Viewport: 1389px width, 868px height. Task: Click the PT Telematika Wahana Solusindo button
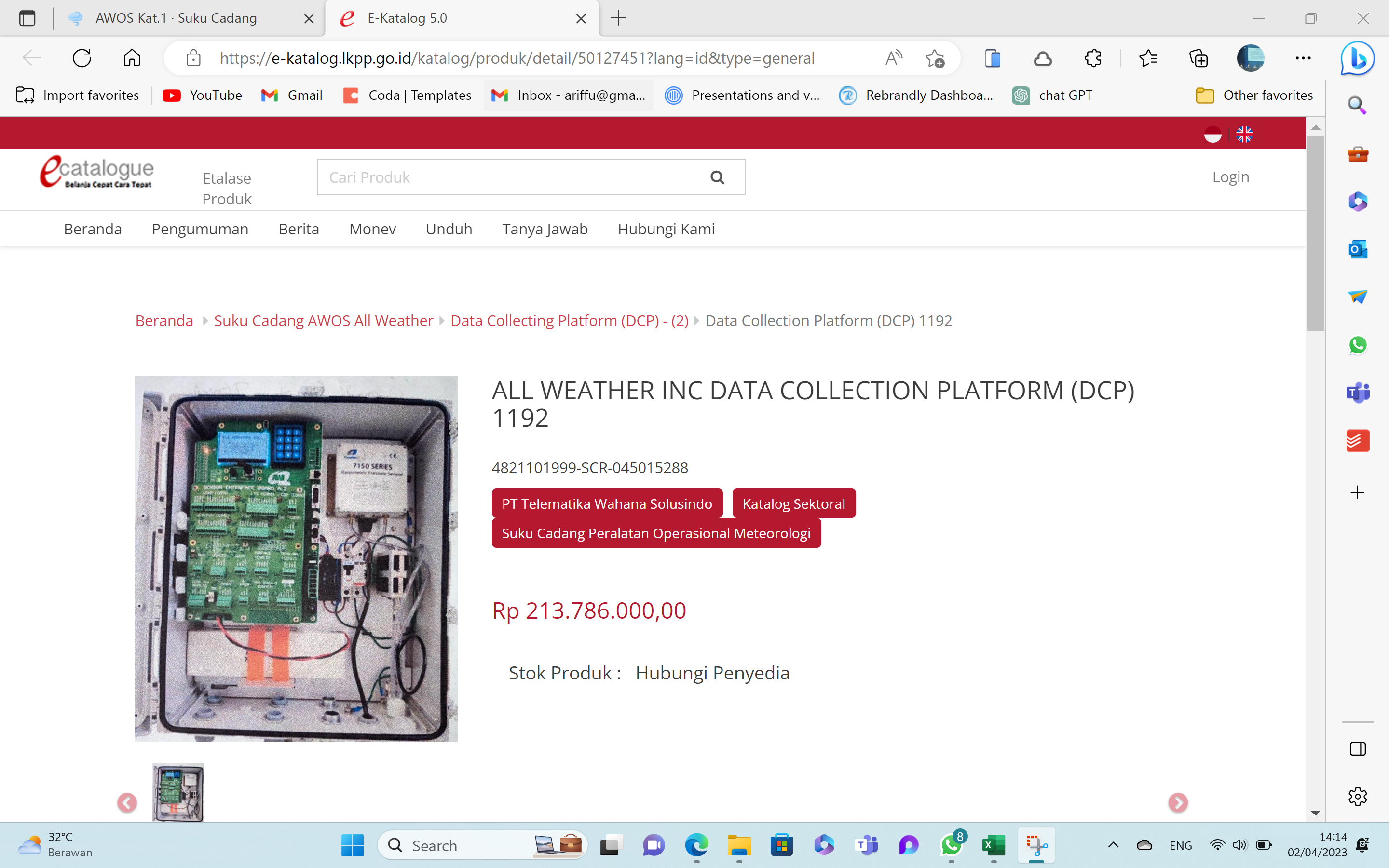coord(607,503)
